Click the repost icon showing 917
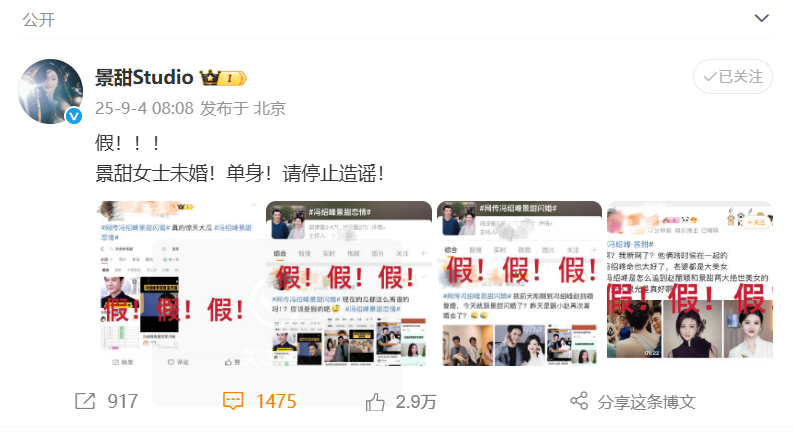Screen dimensions: 793x434 (84, 401)
